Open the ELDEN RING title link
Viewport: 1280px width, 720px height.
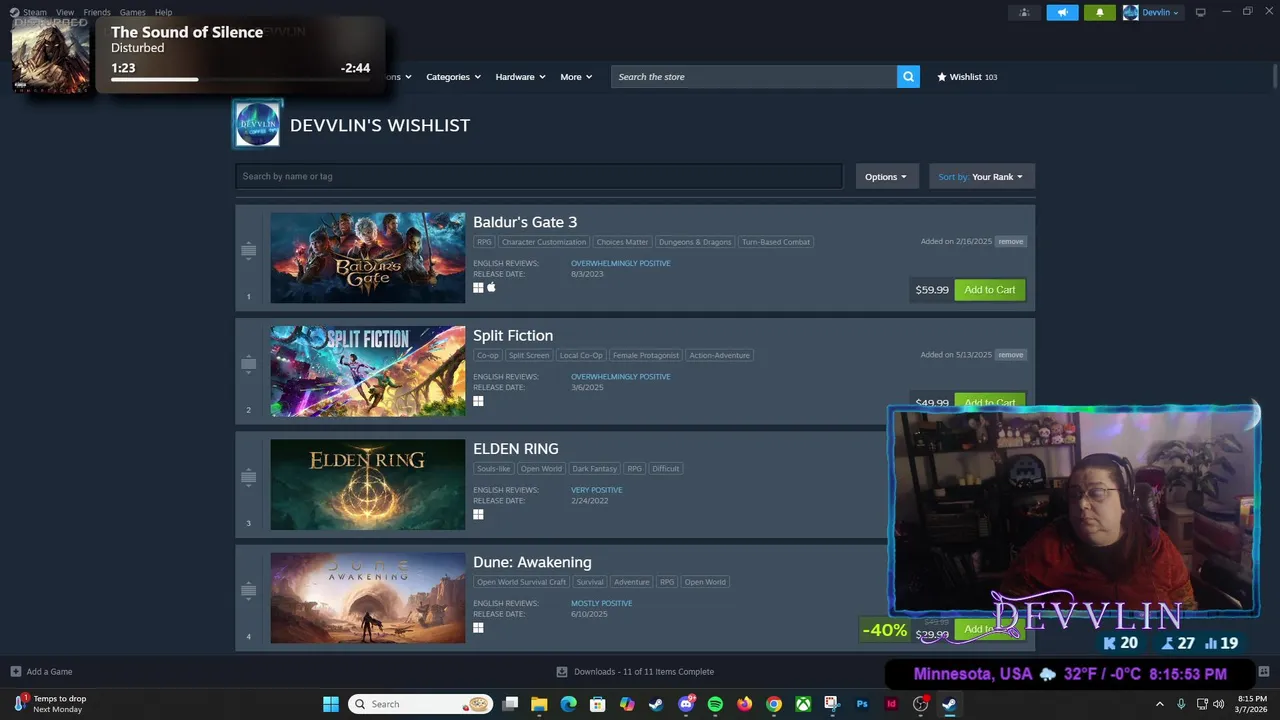pos(516,449)
